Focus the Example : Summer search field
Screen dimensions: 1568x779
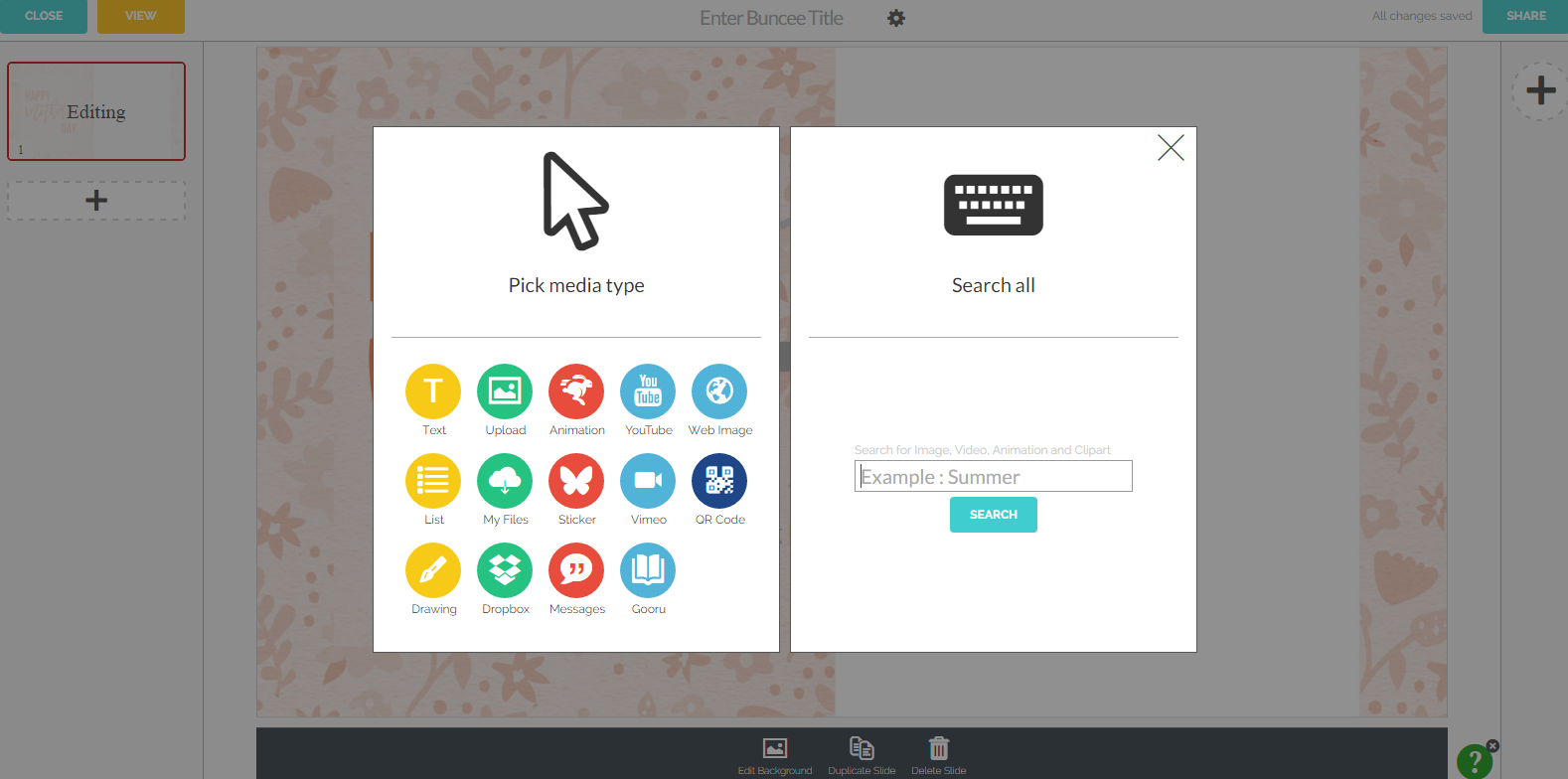tap(994, 476)
